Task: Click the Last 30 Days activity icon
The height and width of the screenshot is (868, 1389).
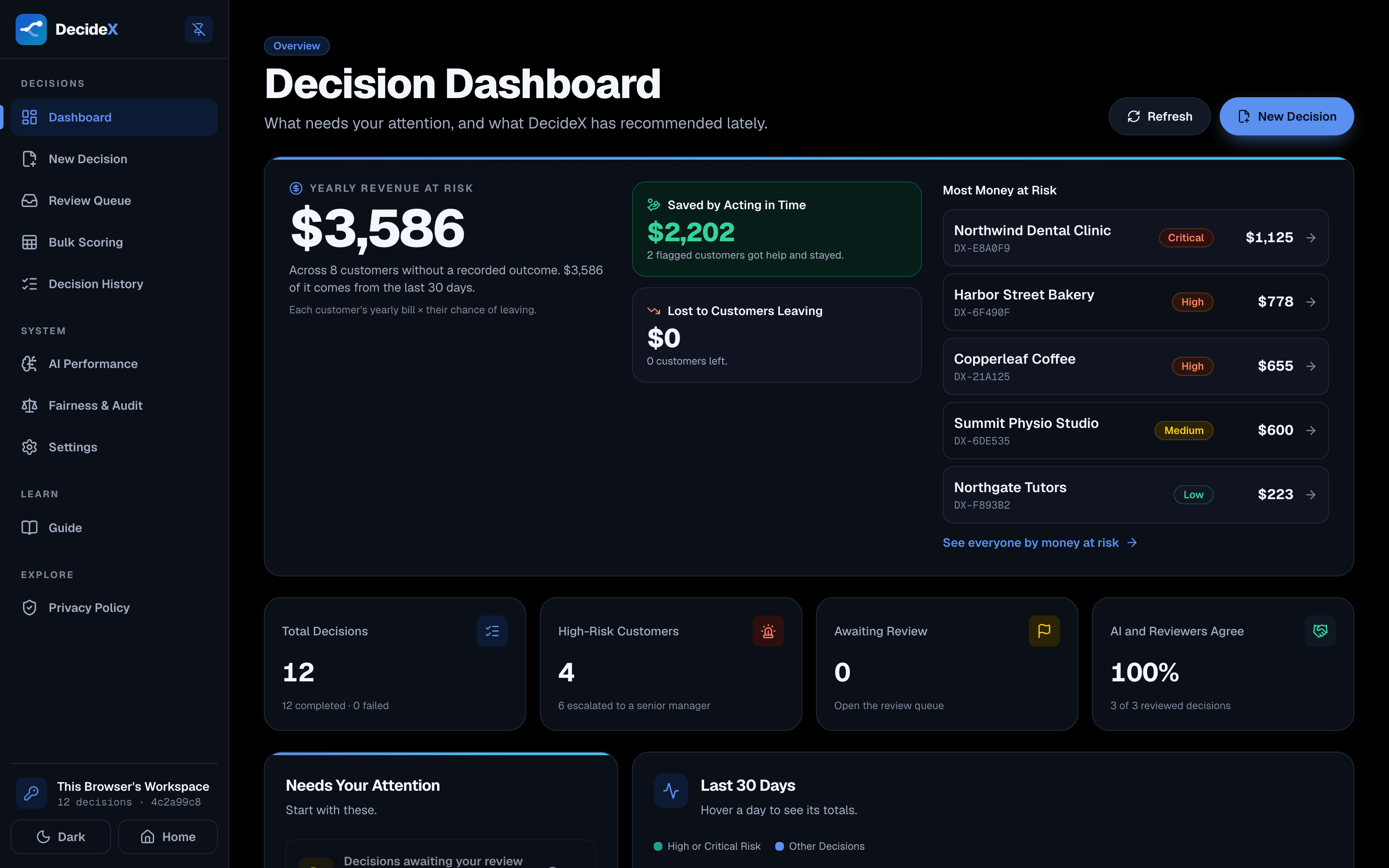Action: click(671, 791)
